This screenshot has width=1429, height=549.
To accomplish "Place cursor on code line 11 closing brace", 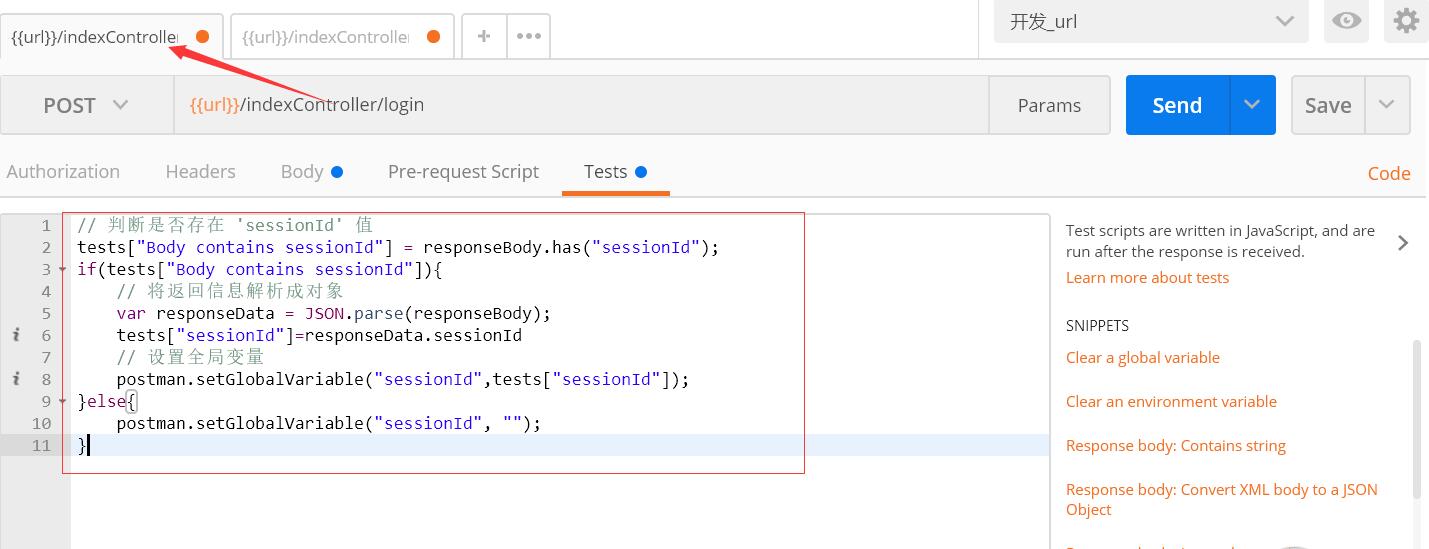I will pos(82,445).
